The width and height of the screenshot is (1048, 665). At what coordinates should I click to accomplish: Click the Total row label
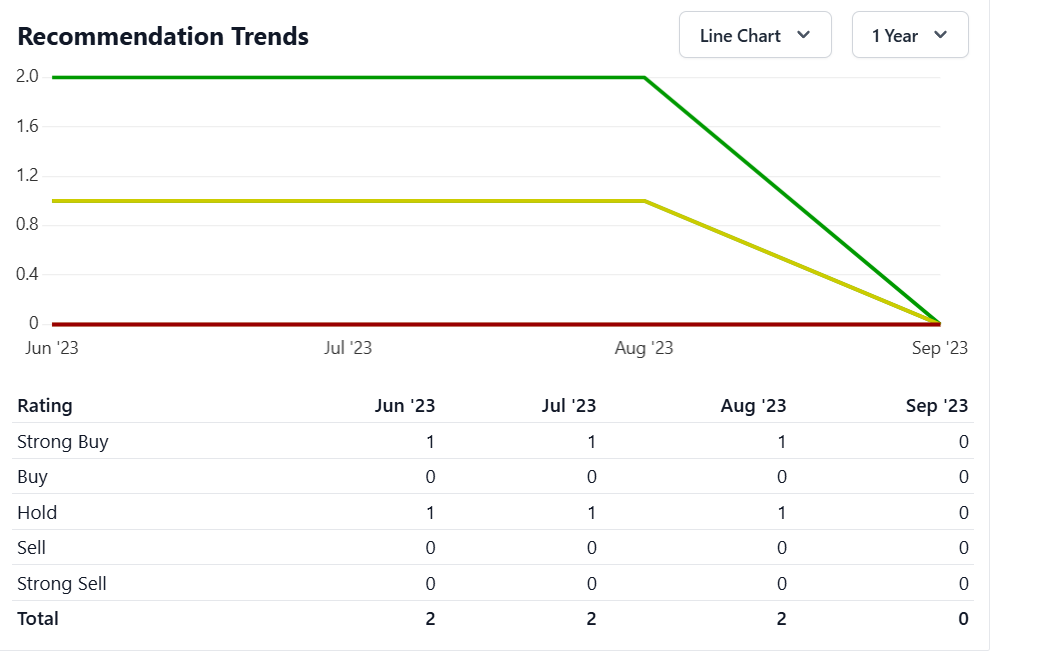tap(38, 619)
